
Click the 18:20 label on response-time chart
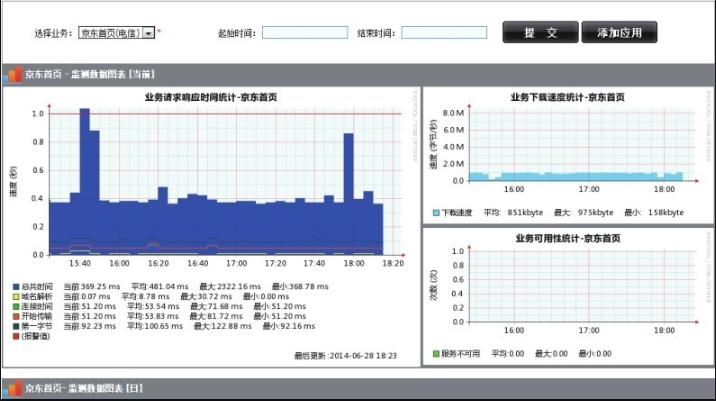tap(393, 264)
